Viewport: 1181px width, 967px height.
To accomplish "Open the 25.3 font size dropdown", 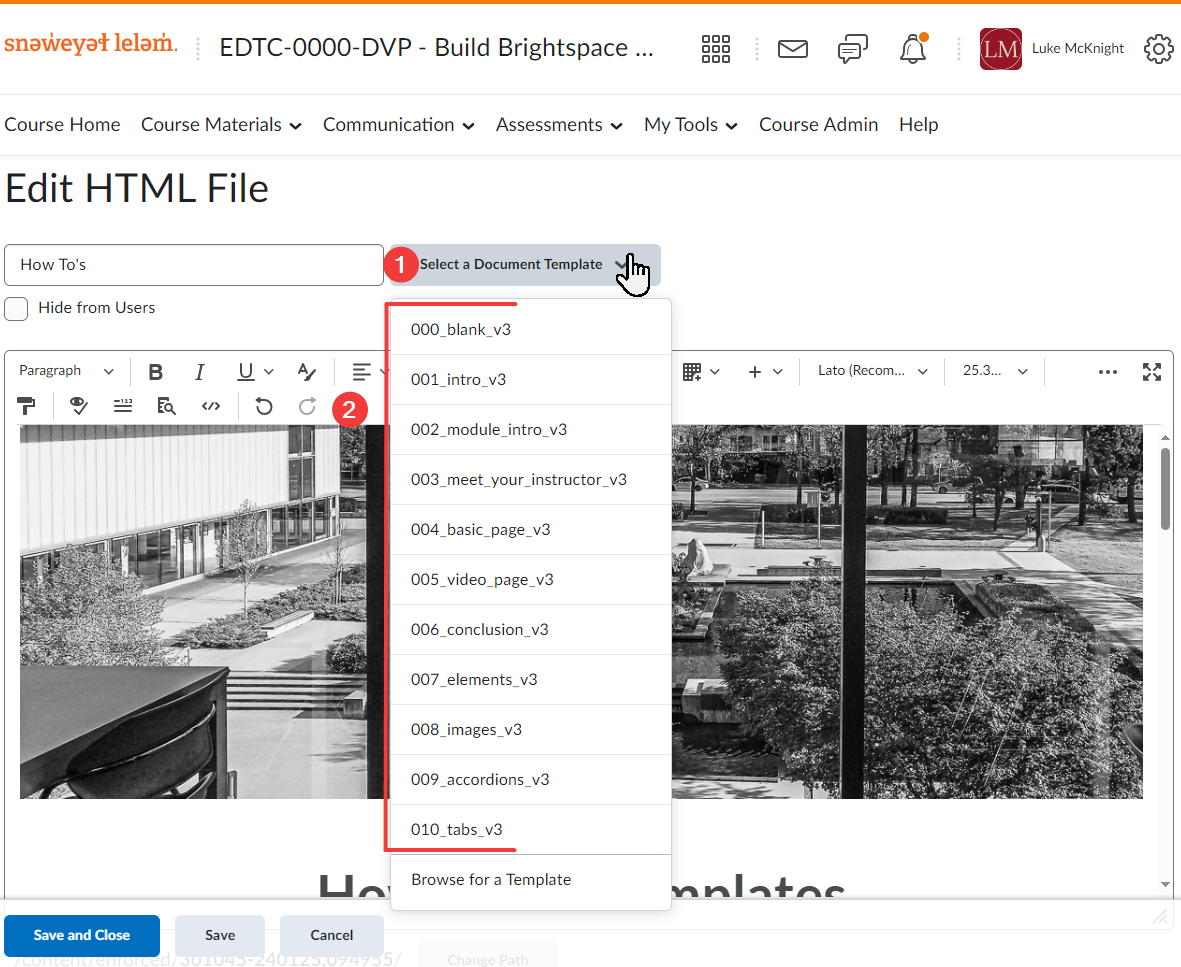I will click(x=995, y=371).
